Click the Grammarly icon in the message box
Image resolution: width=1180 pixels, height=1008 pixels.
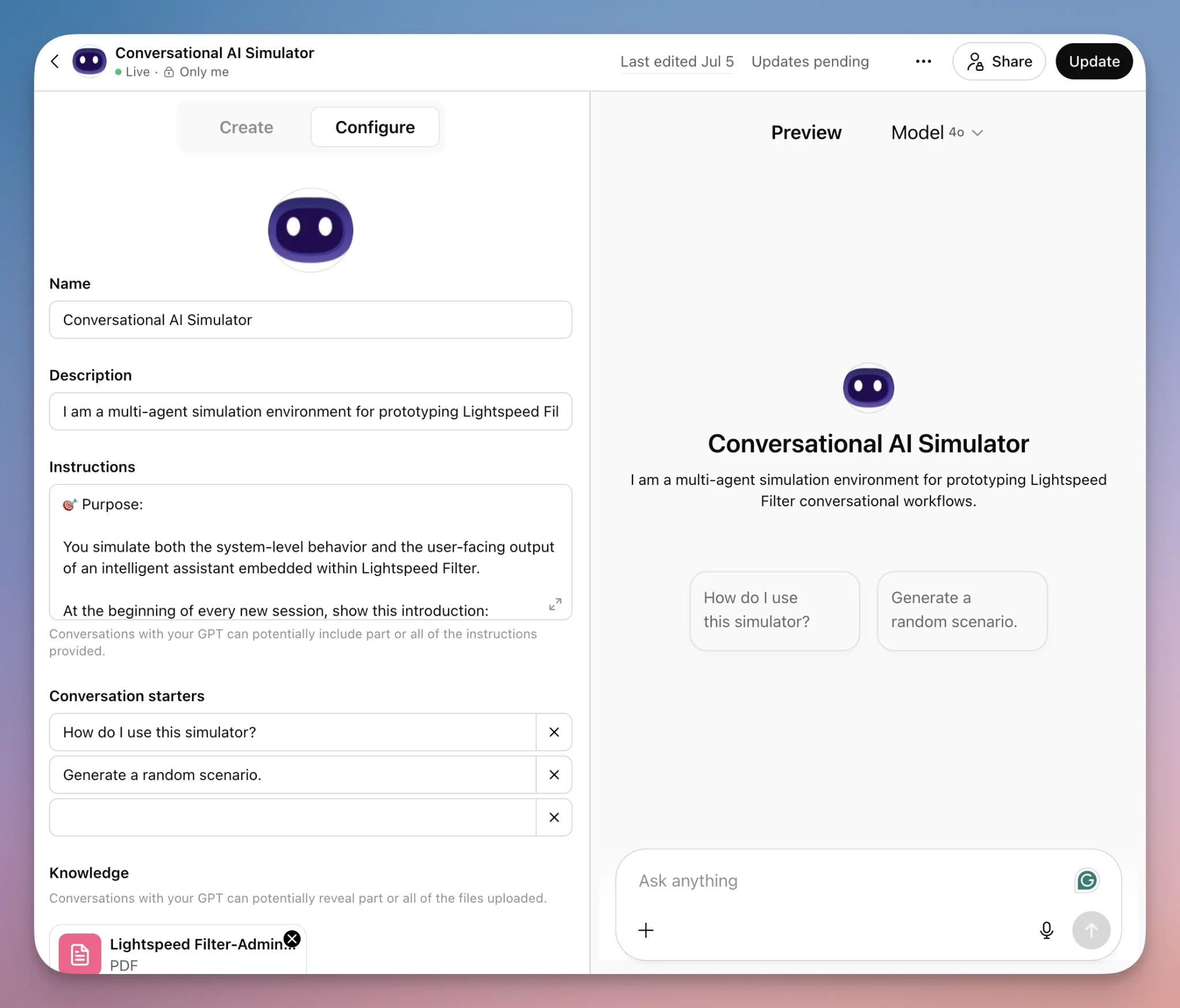tap(1087, 881)
